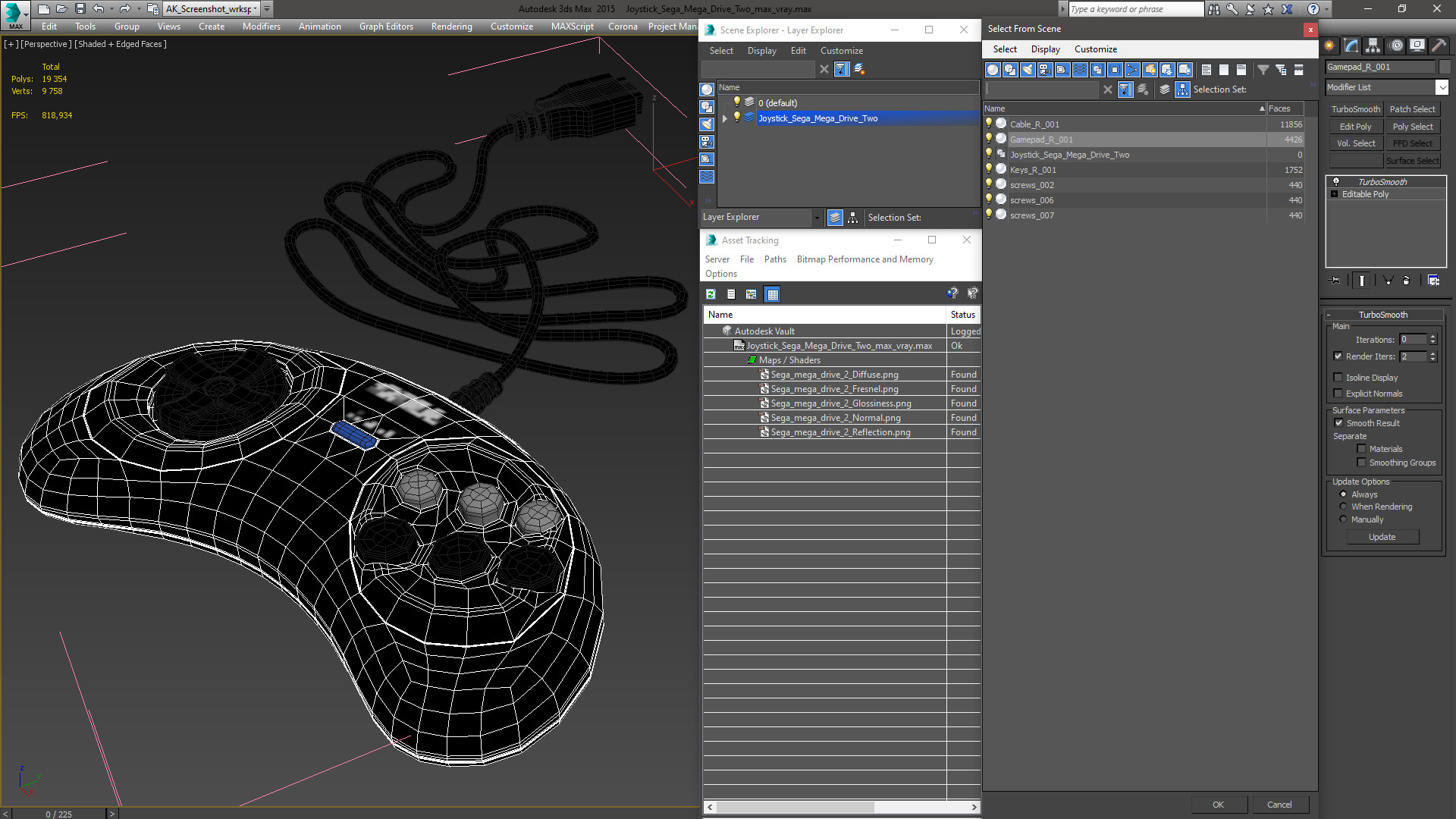Viewport: 1456px width, 819px height.
Task: Select Cable_R_001 in the object list
Action: (x=1034, y=124)
